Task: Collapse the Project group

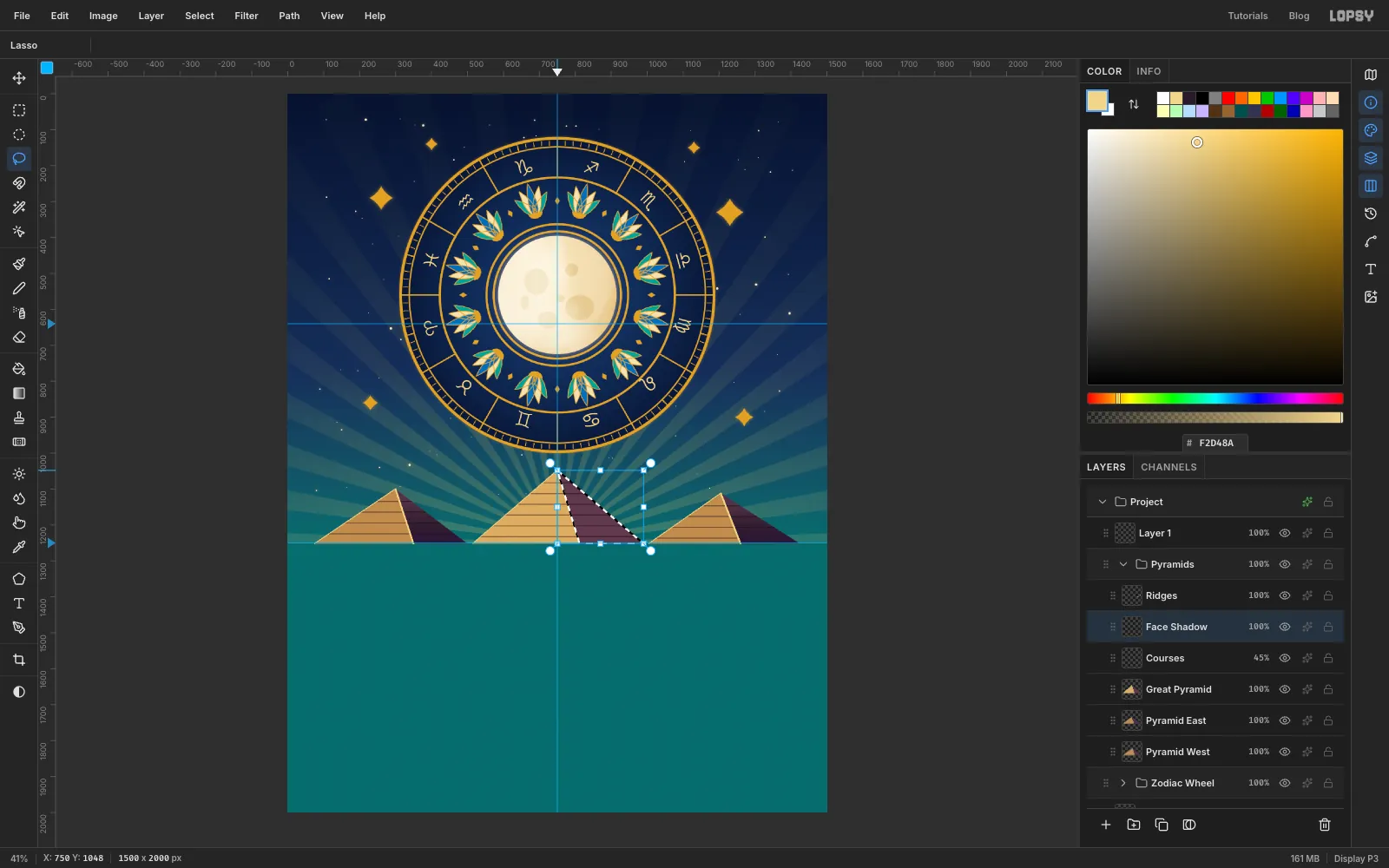Action: click(x=1103, y=502)
